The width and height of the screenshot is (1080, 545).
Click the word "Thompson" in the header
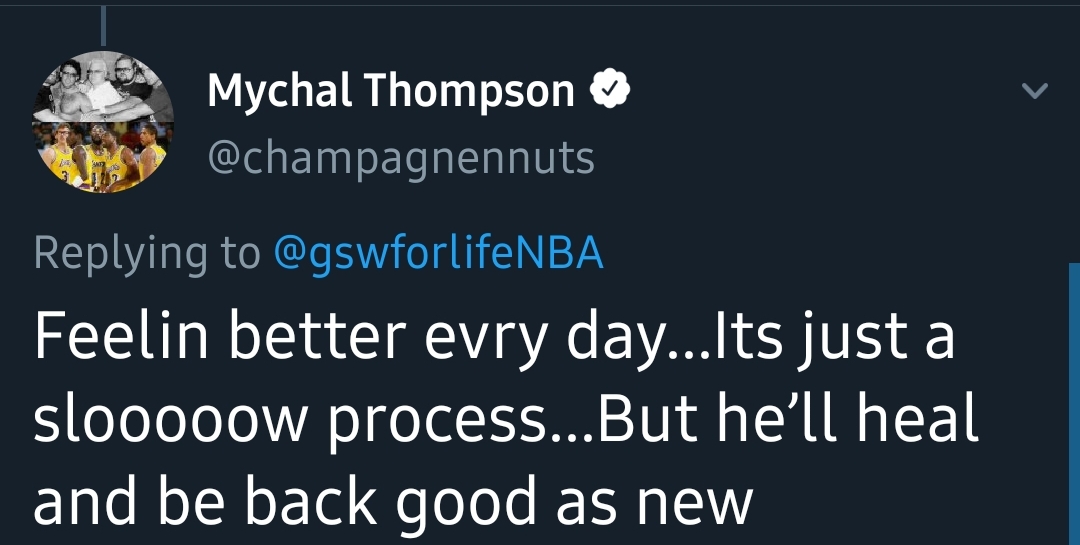[468, 92]
